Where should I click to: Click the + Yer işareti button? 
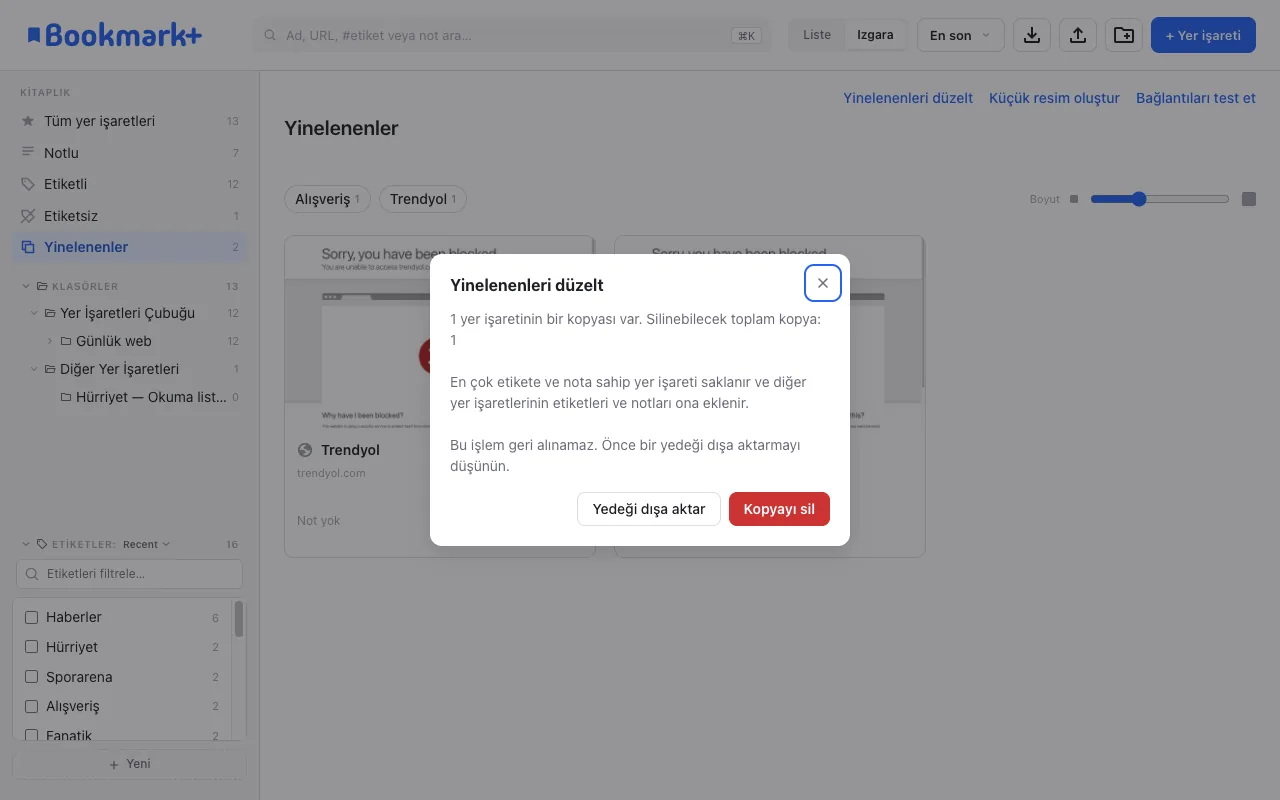(x=1203, y=35)
